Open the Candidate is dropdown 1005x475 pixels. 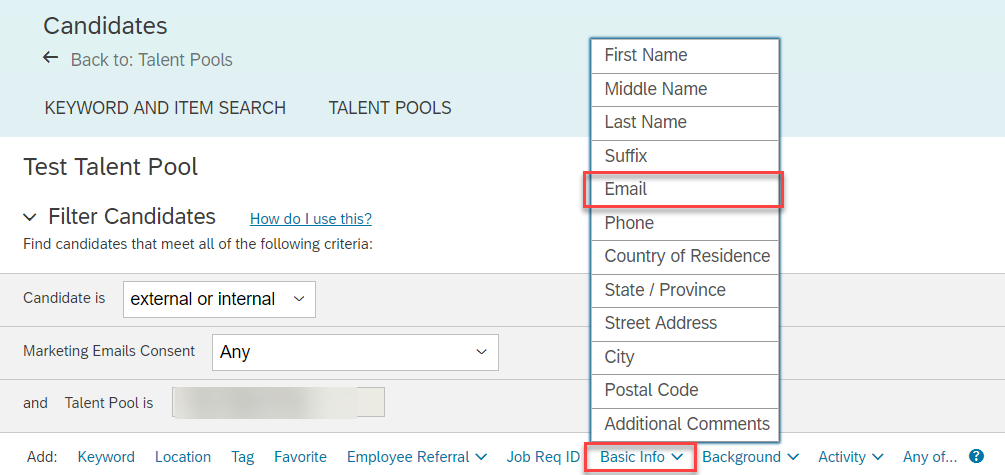[x=219, y=299]
